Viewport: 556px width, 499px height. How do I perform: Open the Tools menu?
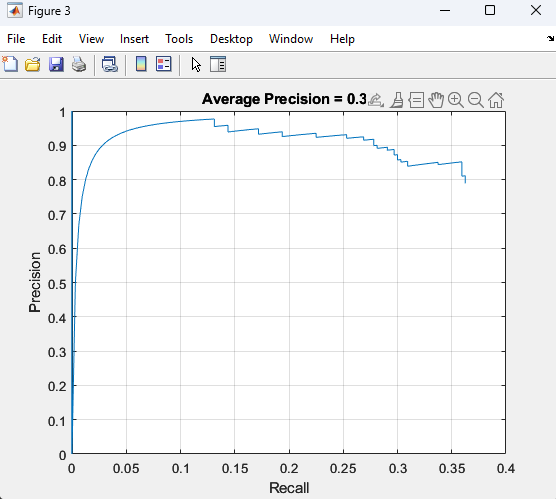pyautogui.click(x=179, y=39)
